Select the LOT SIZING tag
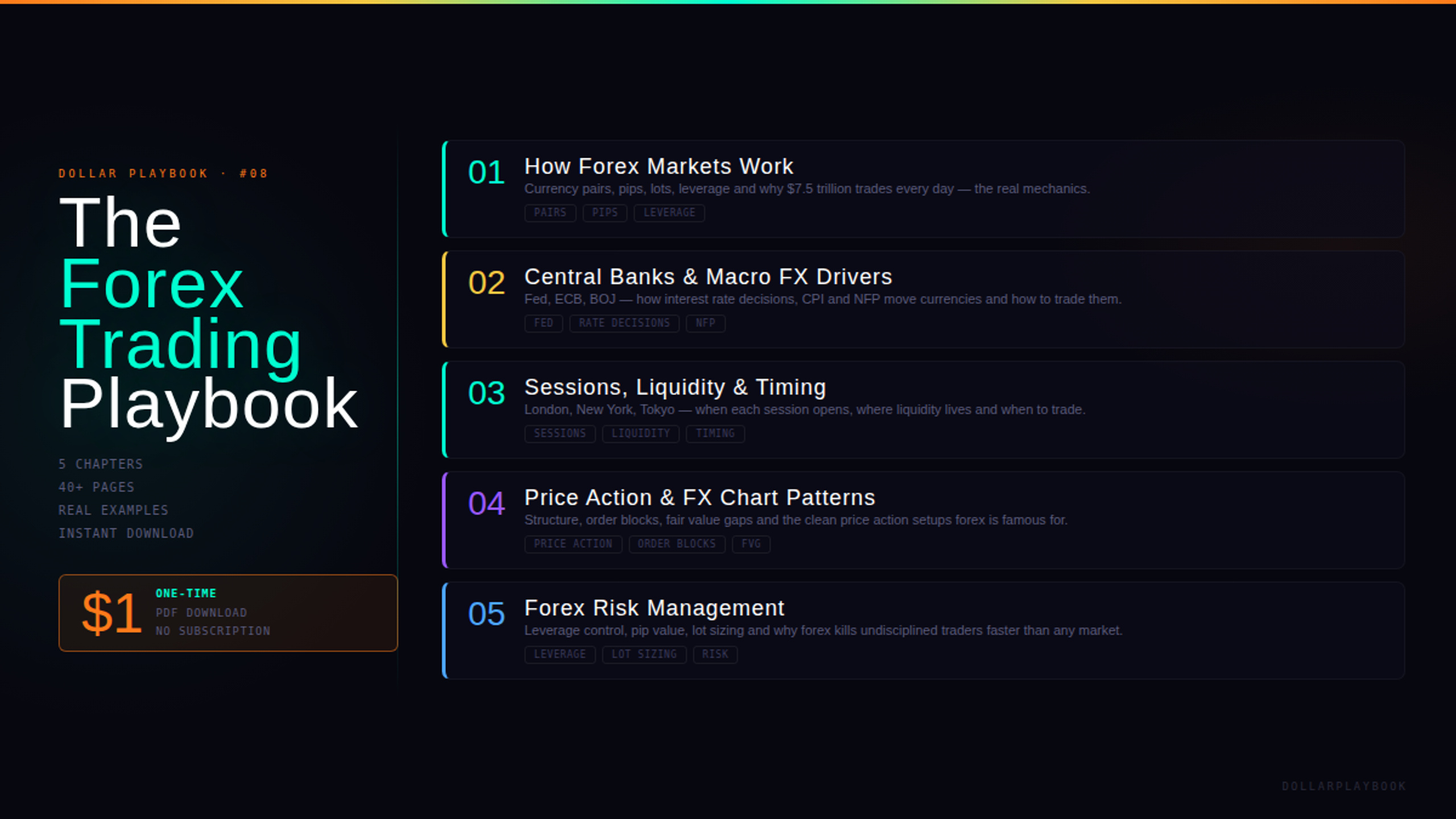This screenshot has height=819, width=1456. 644,654
